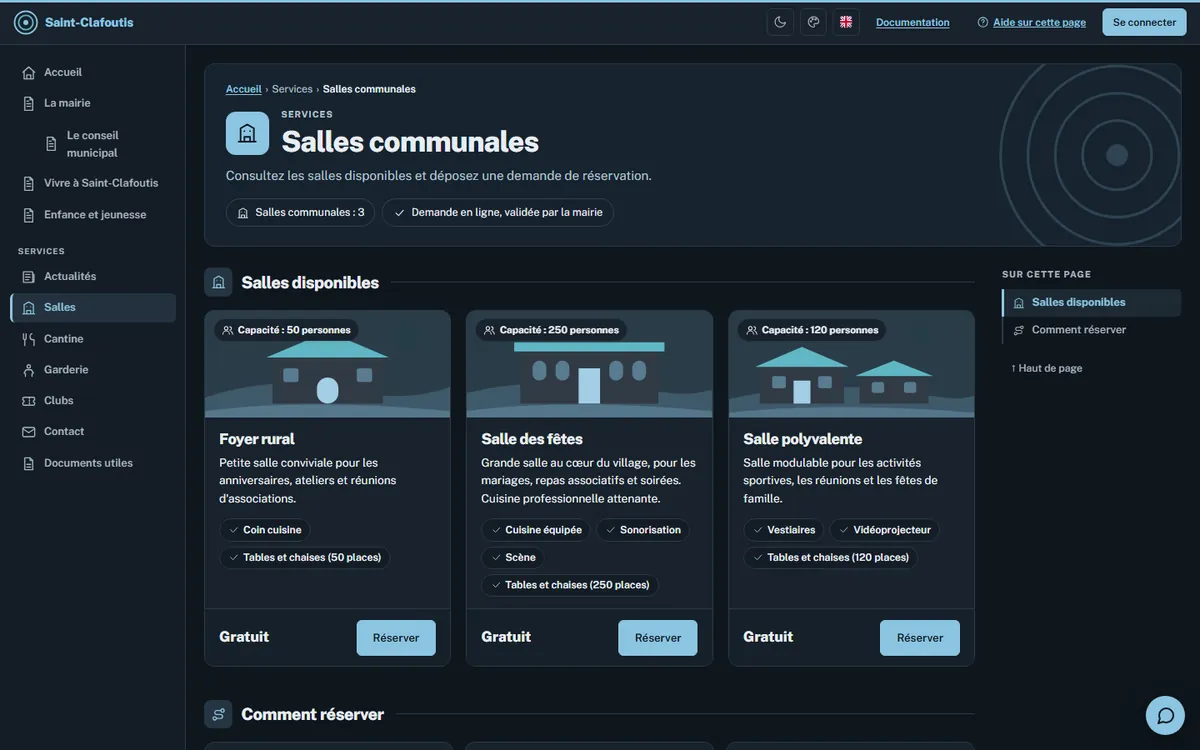Open Documents utiles in the sidebar
This screenshot has height=750, width=1200.
pyautogui.click(x=93, y=463)
